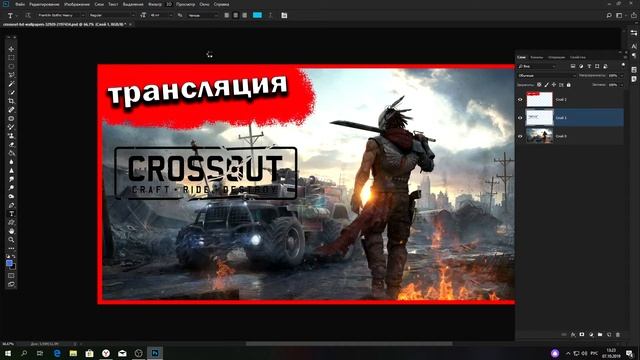Image resolution: width=640 pixels, height=360 pixels.
Task: Open the font style Regular dropdown
Action: [x=112, y=15]
